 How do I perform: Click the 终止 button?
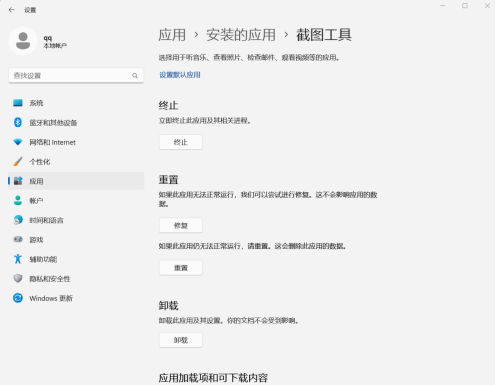[x=181, y=142]
